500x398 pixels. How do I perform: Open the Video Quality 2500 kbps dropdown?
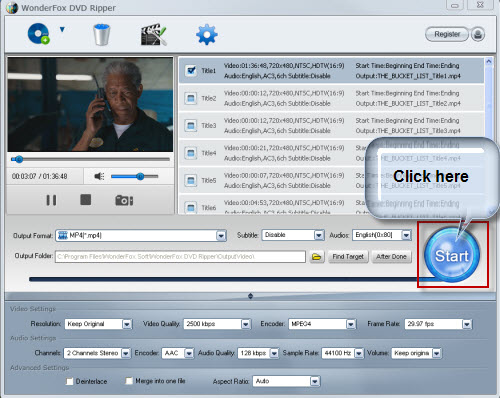(x=246, y=324)
